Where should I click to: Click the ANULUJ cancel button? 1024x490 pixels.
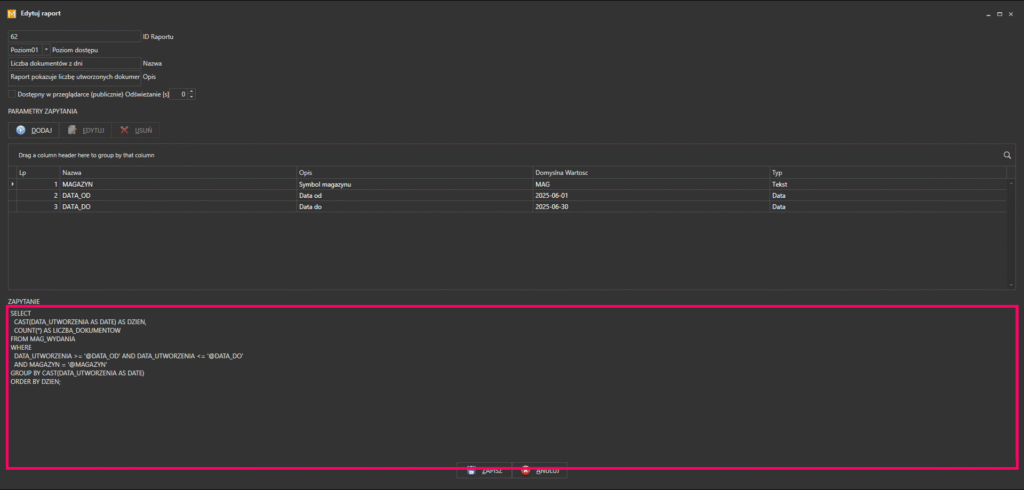(x=539, y=470)
